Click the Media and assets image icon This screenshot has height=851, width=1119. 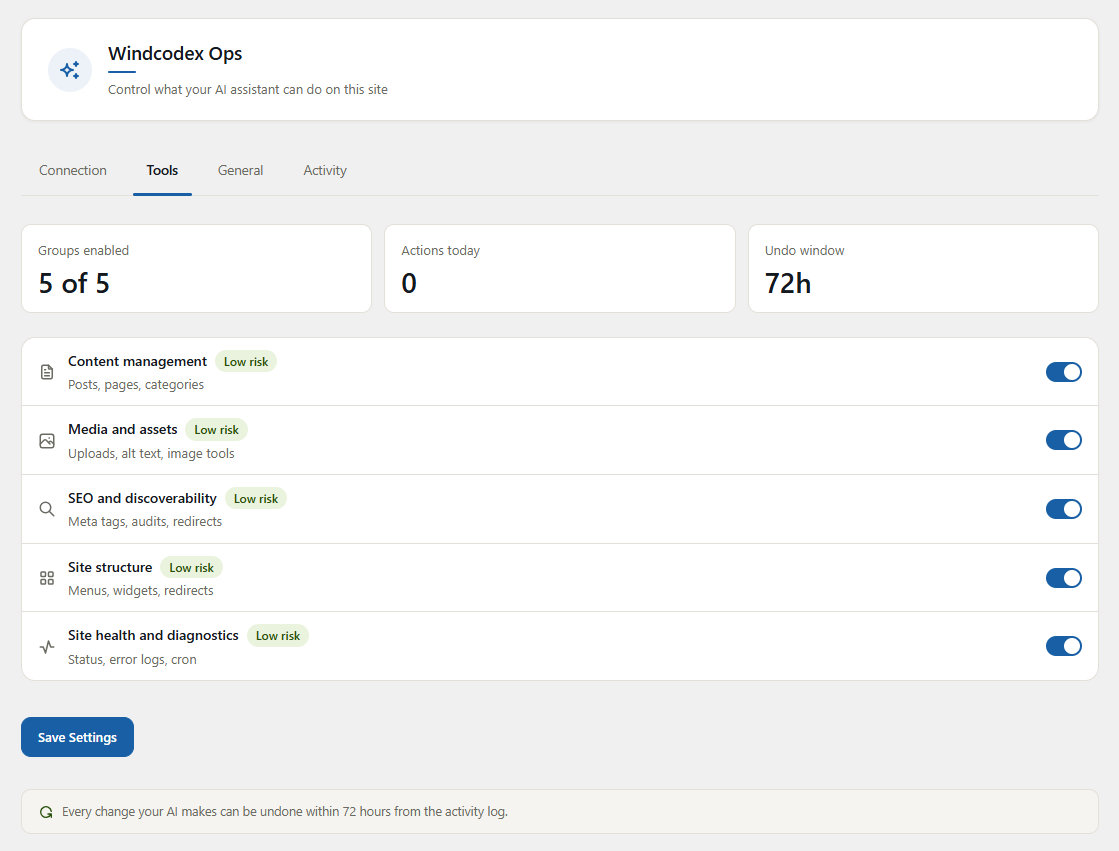[x=47, y=440]
